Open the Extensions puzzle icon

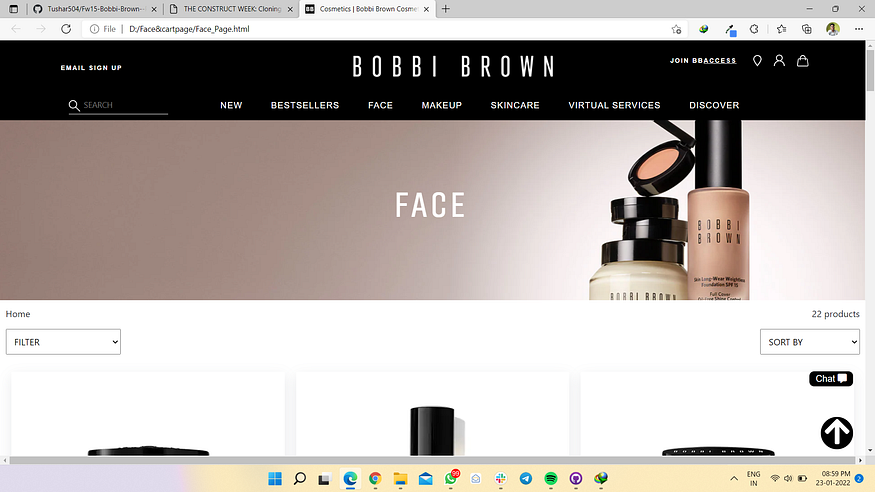[x=754, y=29]
